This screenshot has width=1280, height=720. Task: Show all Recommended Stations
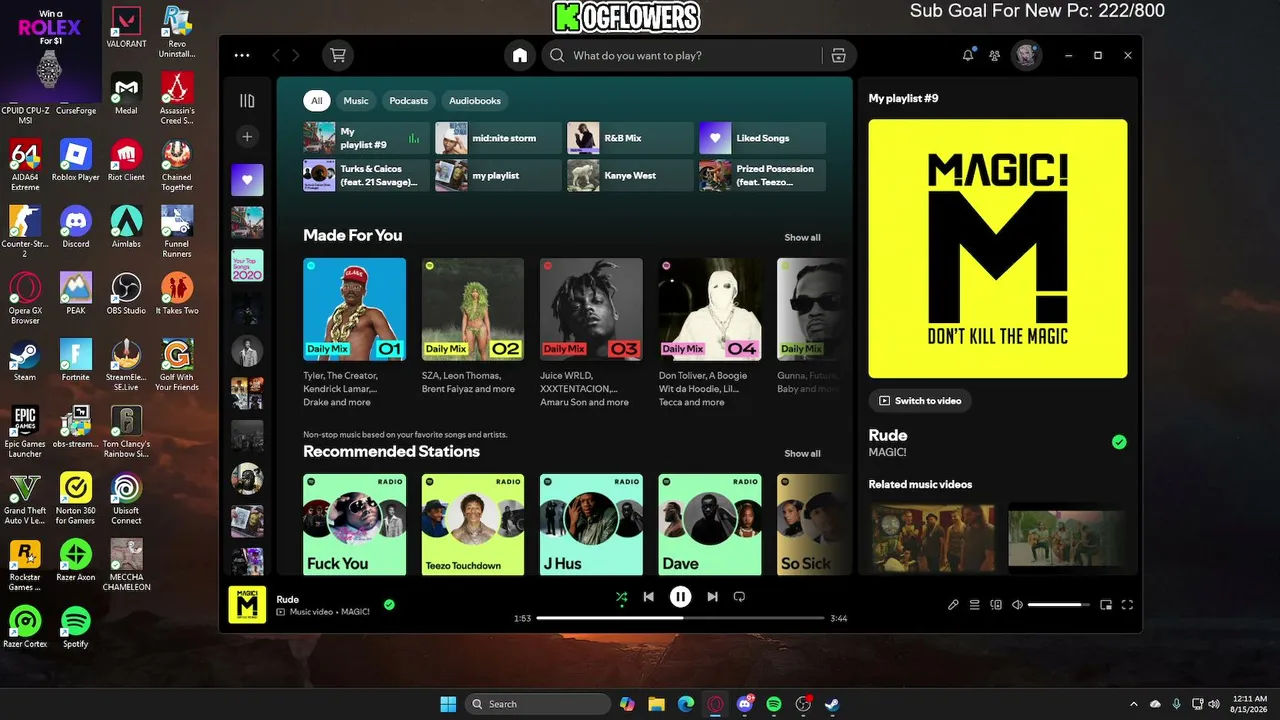pos(802,454)
